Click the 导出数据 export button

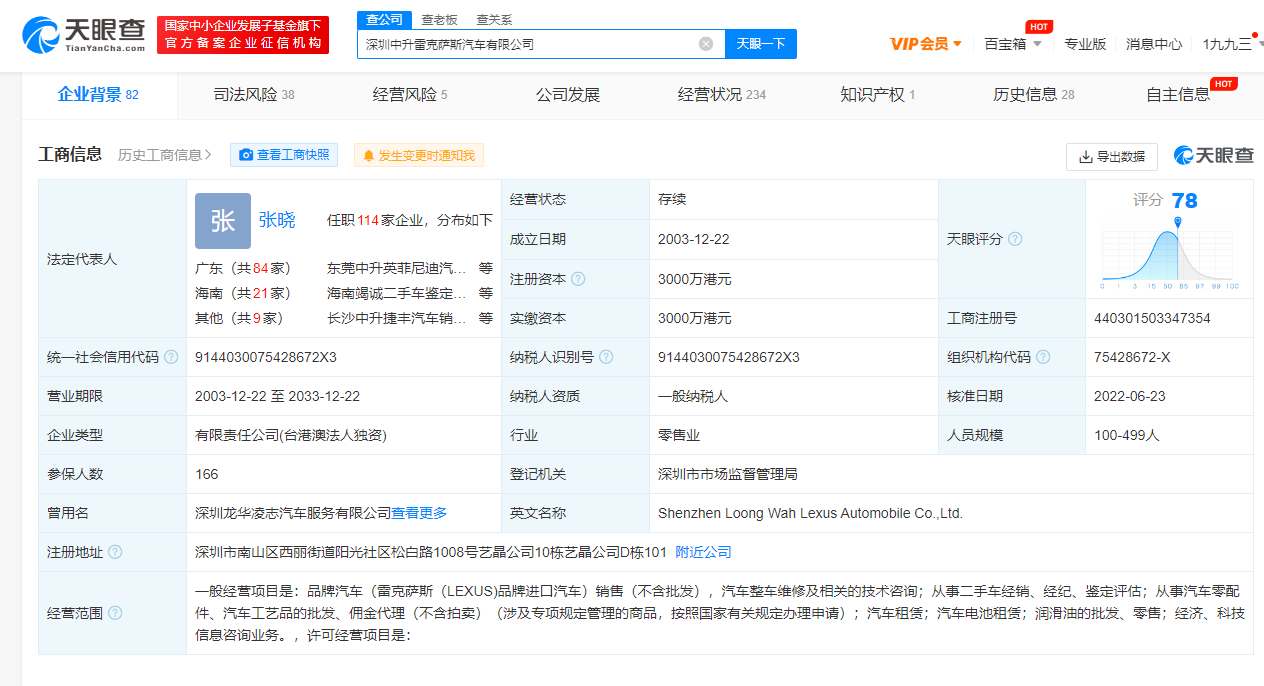[1112, 157]
